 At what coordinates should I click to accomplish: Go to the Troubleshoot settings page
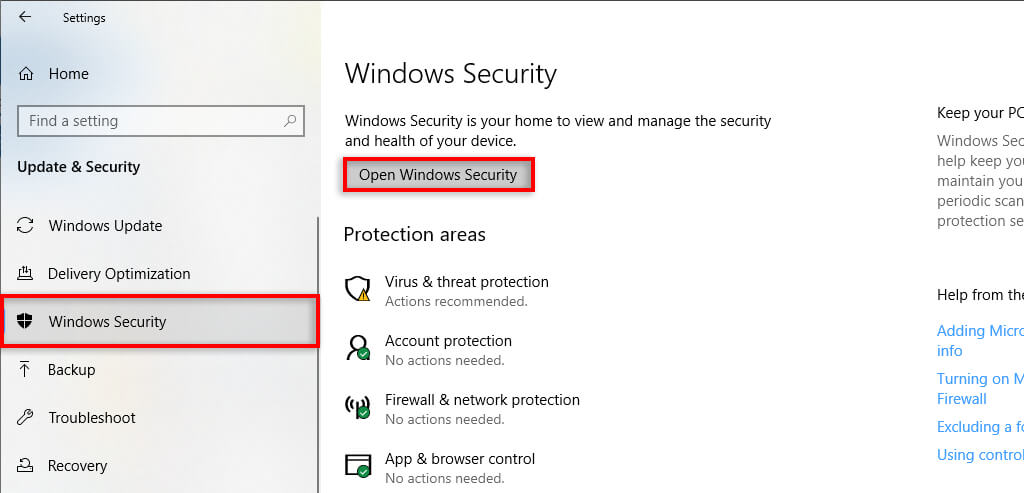(x=92, y=418)
